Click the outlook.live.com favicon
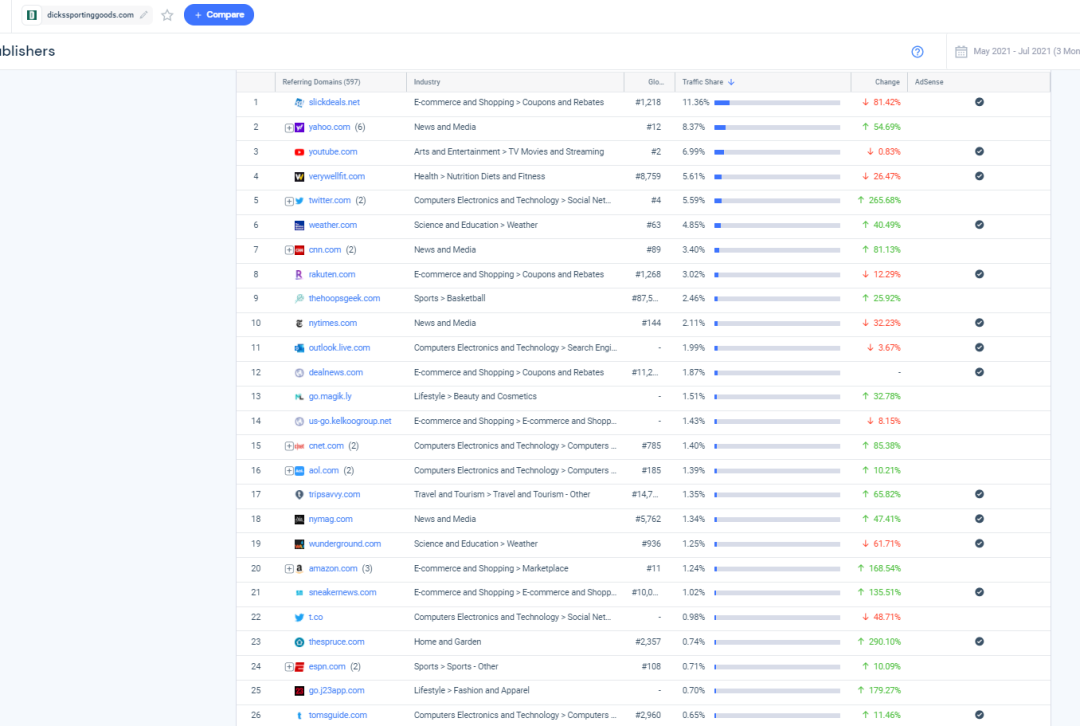Image resolution: width=1080 pixels, height=726 pixels. coord(299,349)
